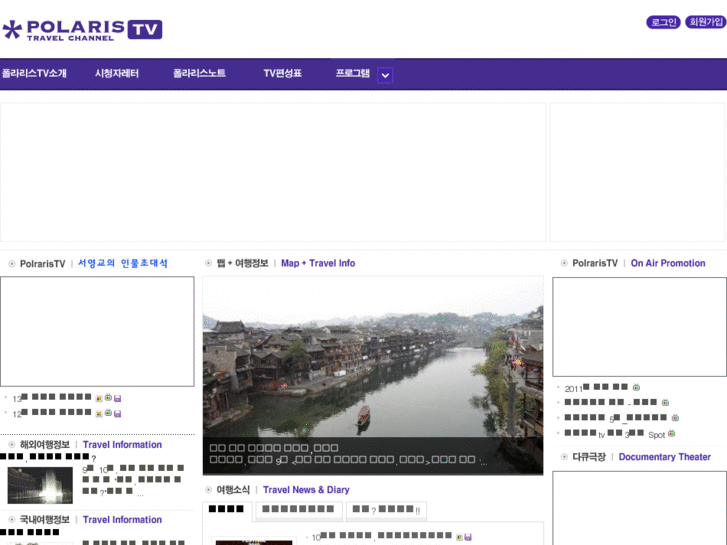The width and height of the screenshot is (727, 545).
Task: Click the purple save icon on the 13 list item
Action: (x=118, y=398)
